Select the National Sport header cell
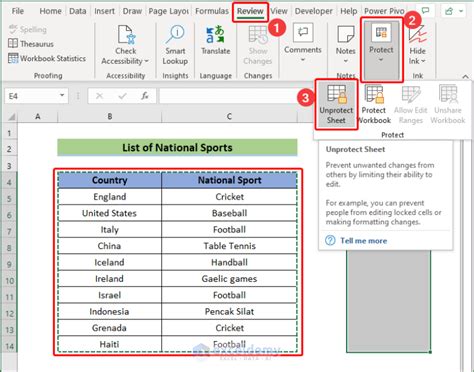Screen dimensions: 474x372 click(x=229, y=180)
